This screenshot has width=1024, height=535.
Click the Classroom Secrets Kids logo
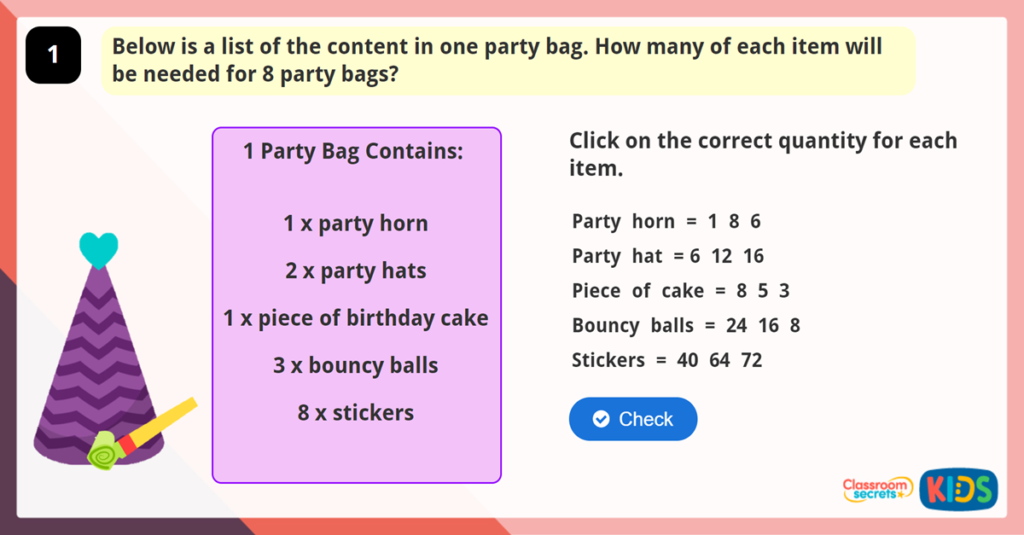(x=919, y=488)
